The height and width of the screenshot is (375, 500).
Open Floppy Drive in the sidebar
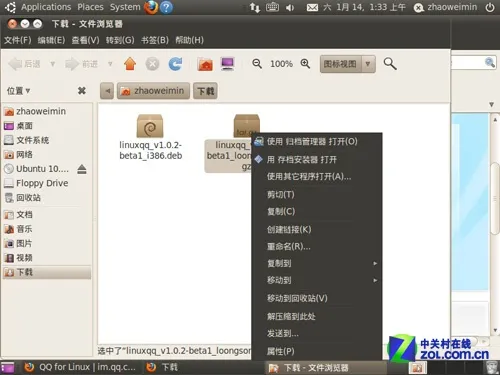click(47, 183)
